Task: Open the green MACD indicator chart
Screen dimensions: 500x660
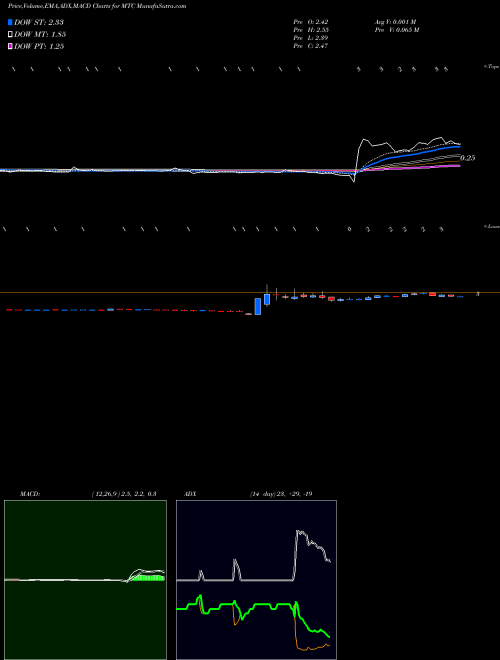Action: click(85, 580)
